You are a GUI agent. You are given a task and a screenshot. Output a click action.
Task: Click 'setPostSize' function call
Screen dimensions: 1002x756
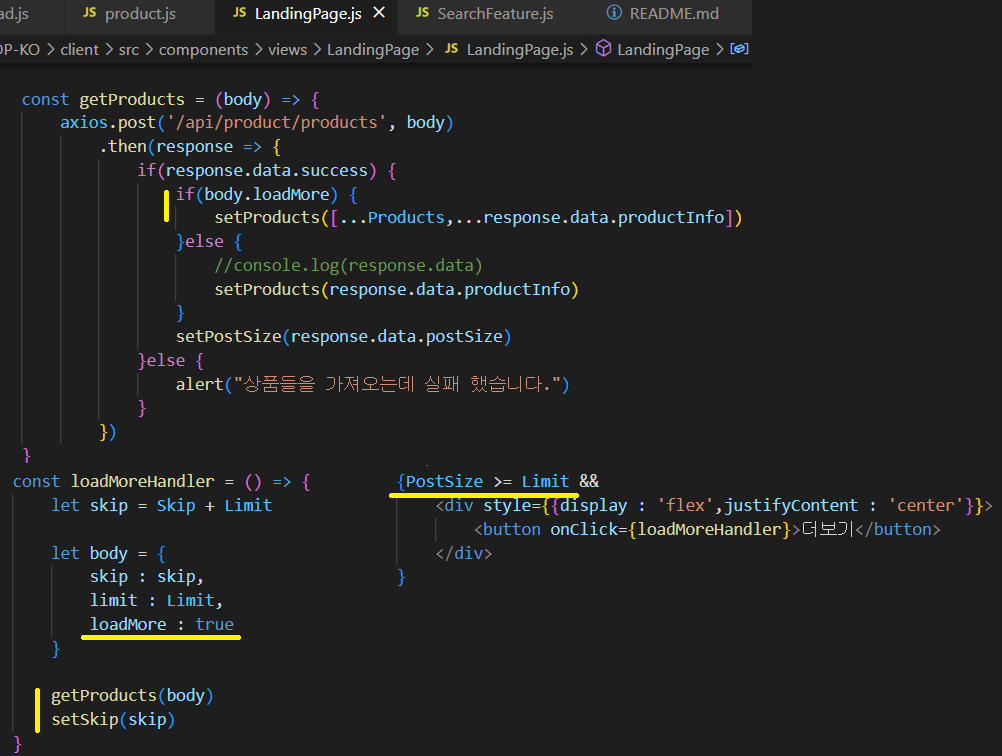click(x=229, y=337)
